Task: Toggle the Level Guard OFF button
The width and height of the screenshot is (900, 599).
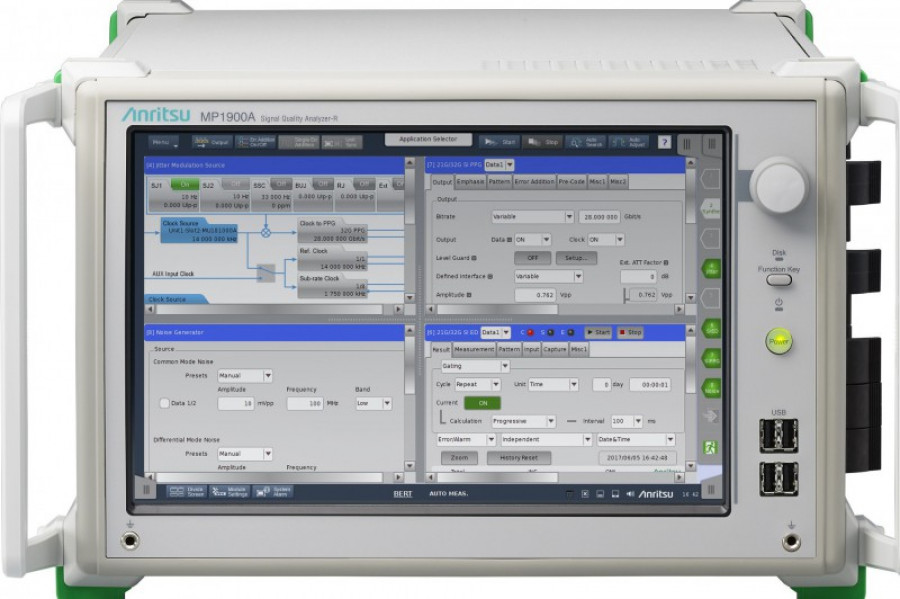Action: click(x=532, y=258)
